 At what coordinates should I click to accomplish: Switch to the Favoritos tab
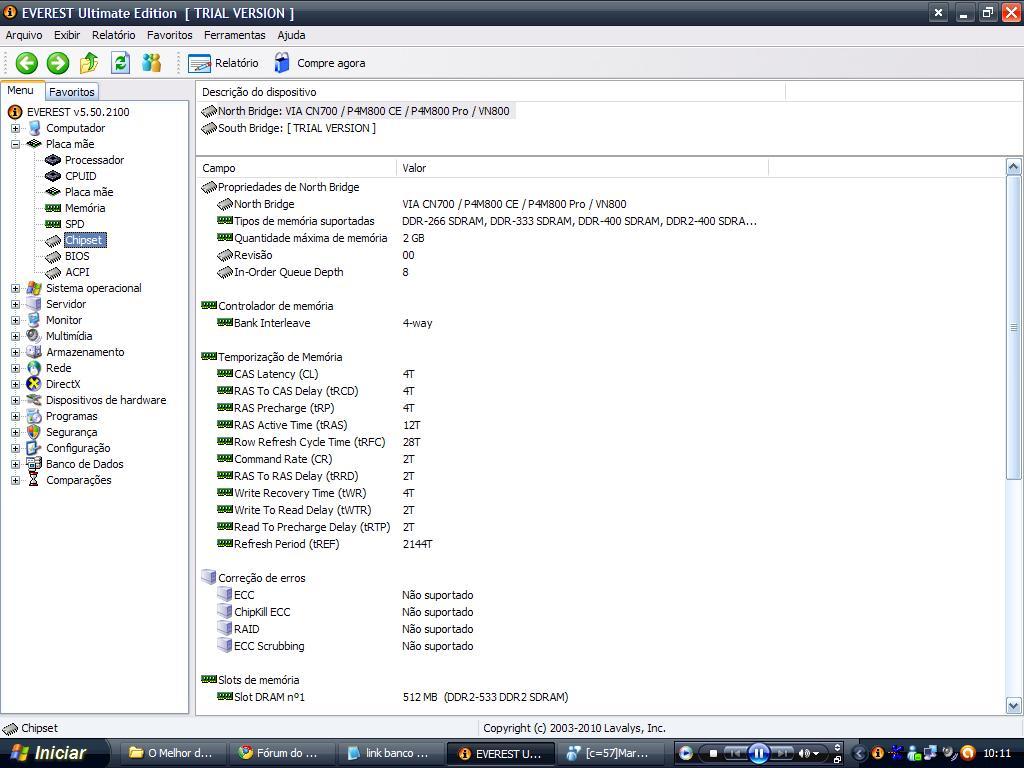[x=72, y=92]
